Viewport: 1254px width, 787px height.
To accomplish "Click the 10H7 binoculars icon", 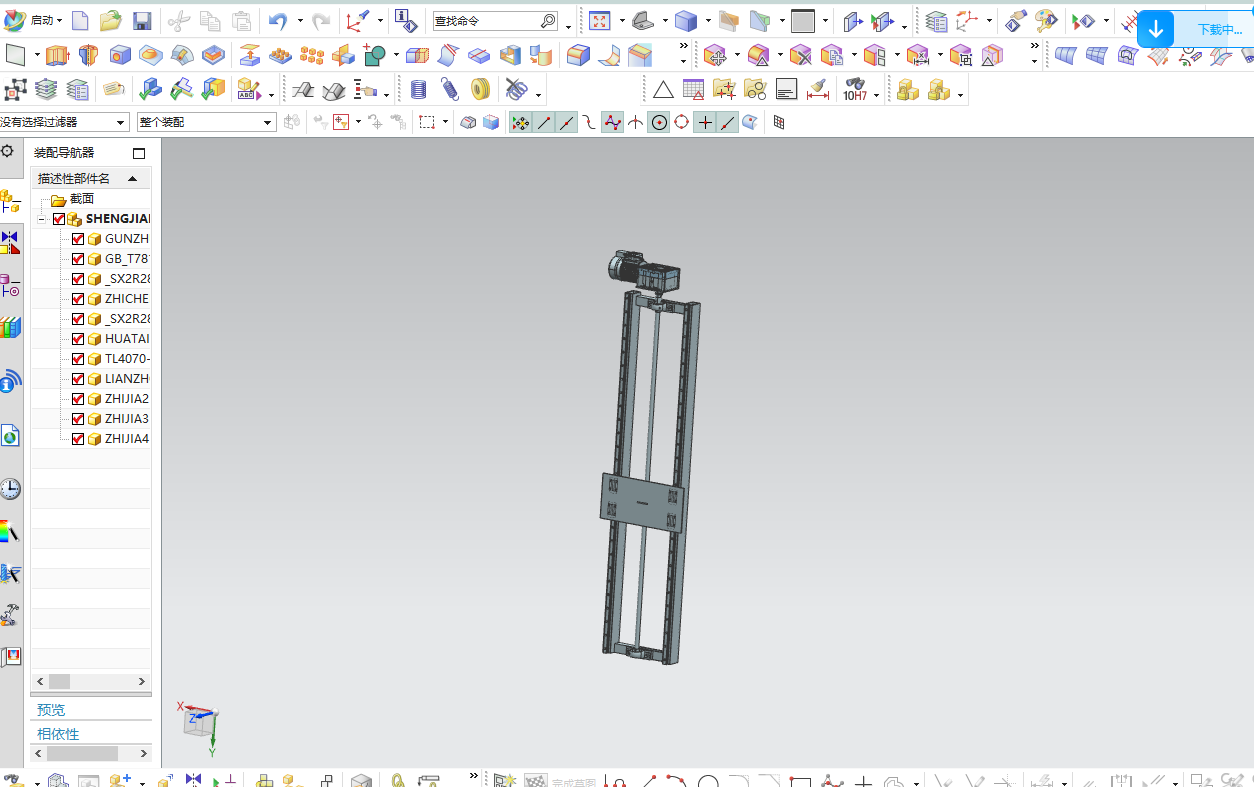I will click(x=854, y=90).
